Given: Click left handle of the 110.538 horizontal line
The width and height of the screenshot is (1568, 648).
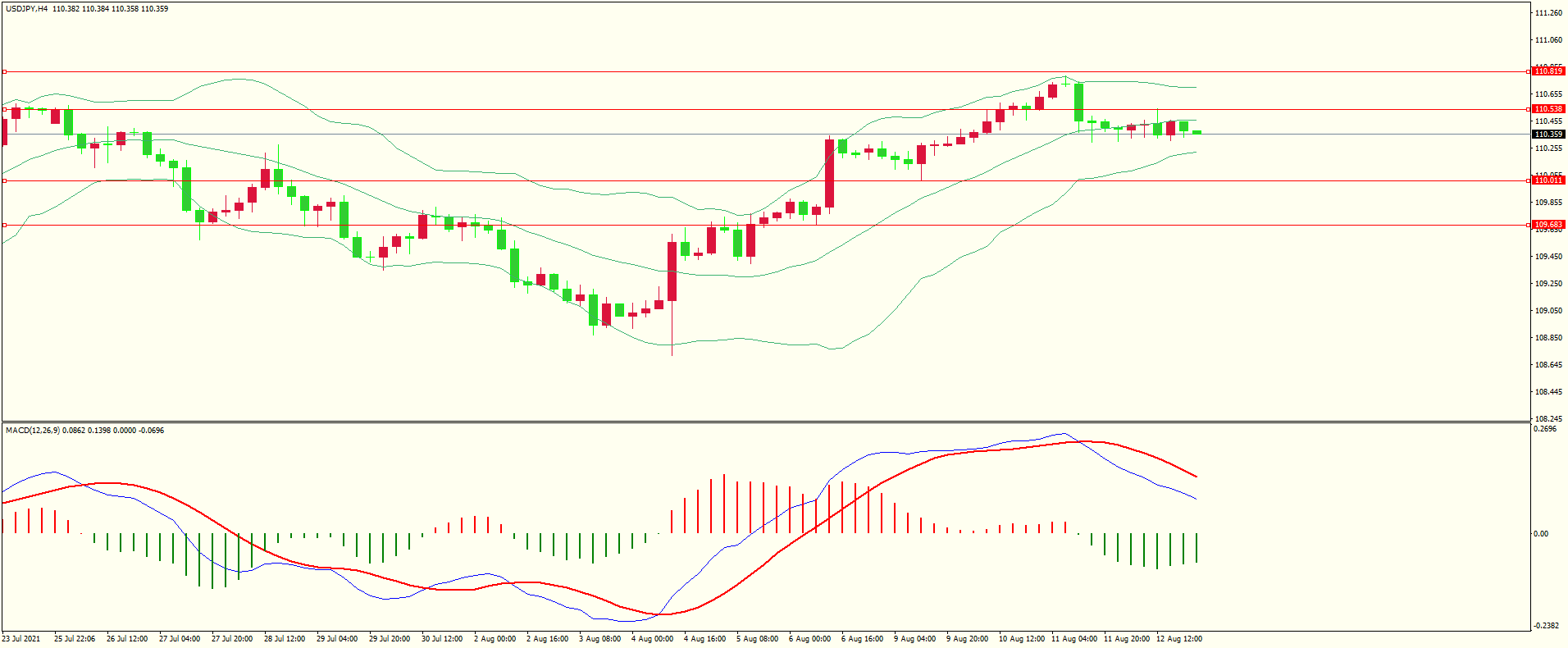Looking at the screenshot, I should 4,109.
